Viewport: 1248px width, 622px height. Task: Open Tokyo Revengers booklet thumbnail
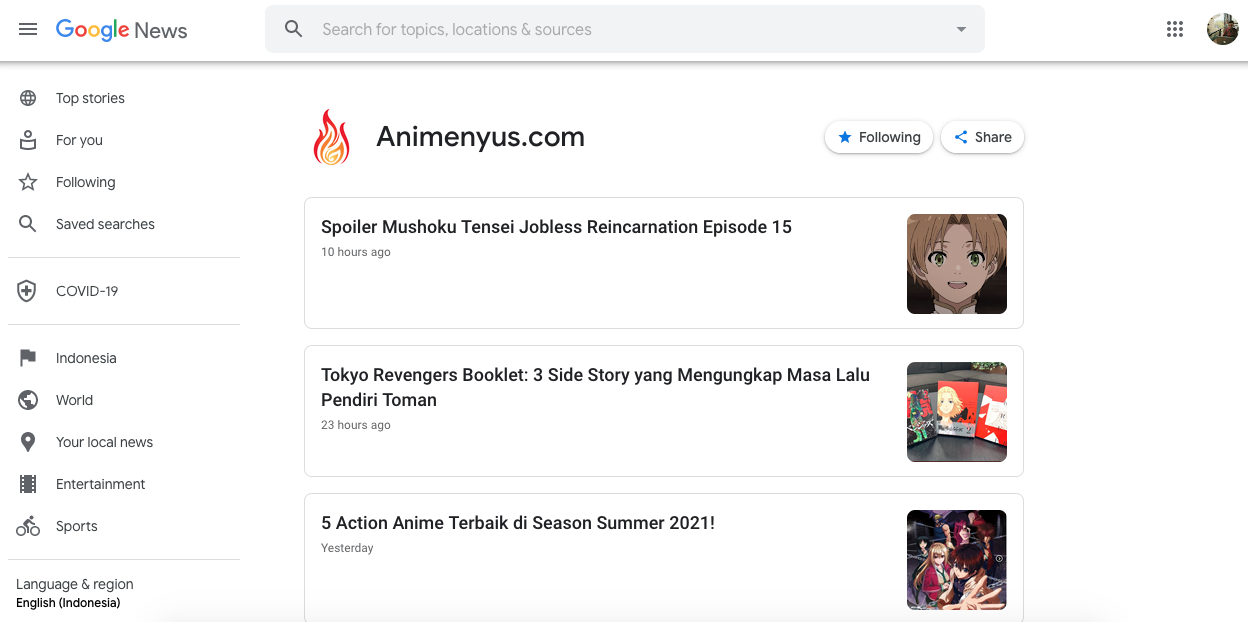click(x=957, y=412)
